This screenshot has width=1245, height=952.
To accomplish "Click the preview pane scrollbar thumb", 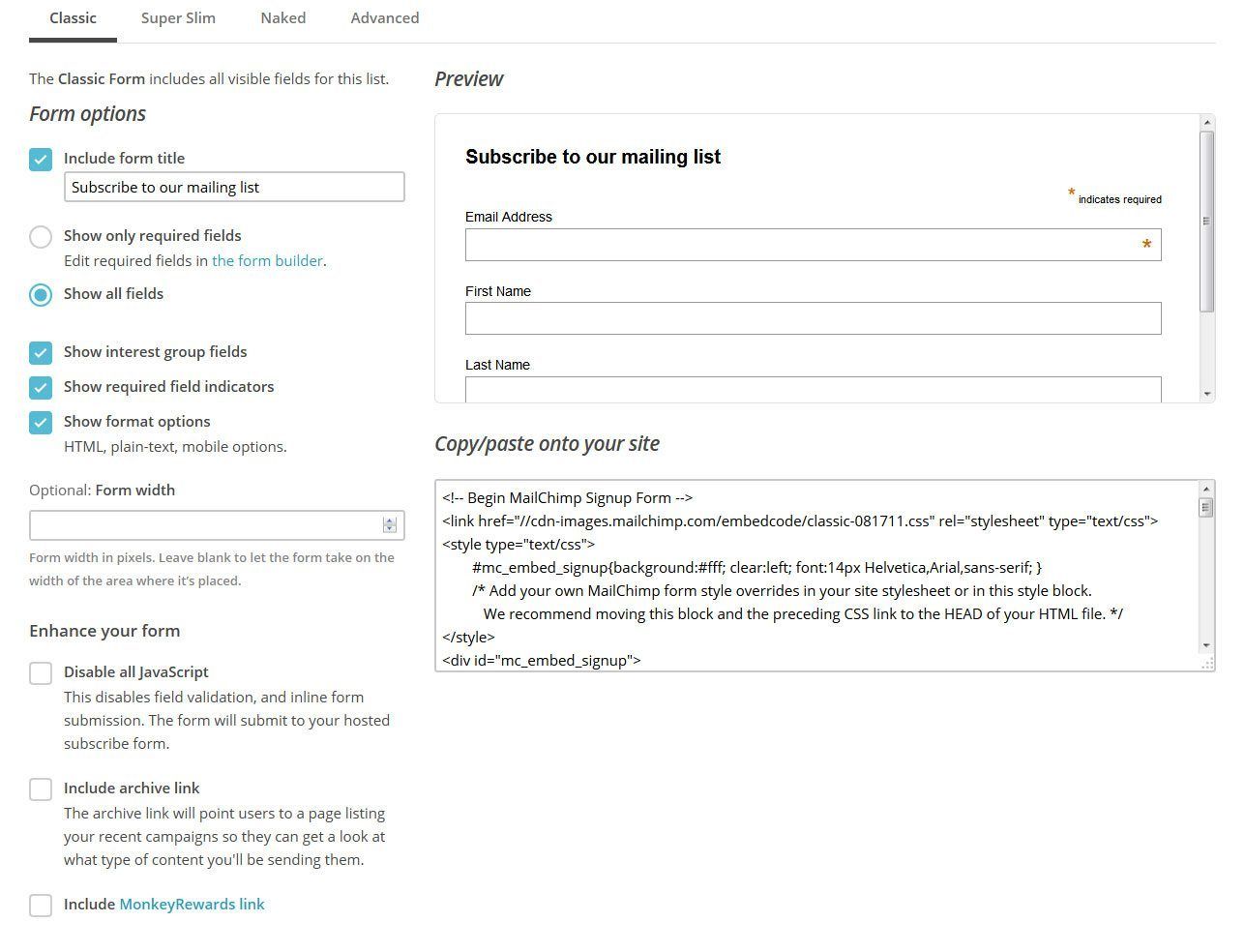I will coord(1206,222).
